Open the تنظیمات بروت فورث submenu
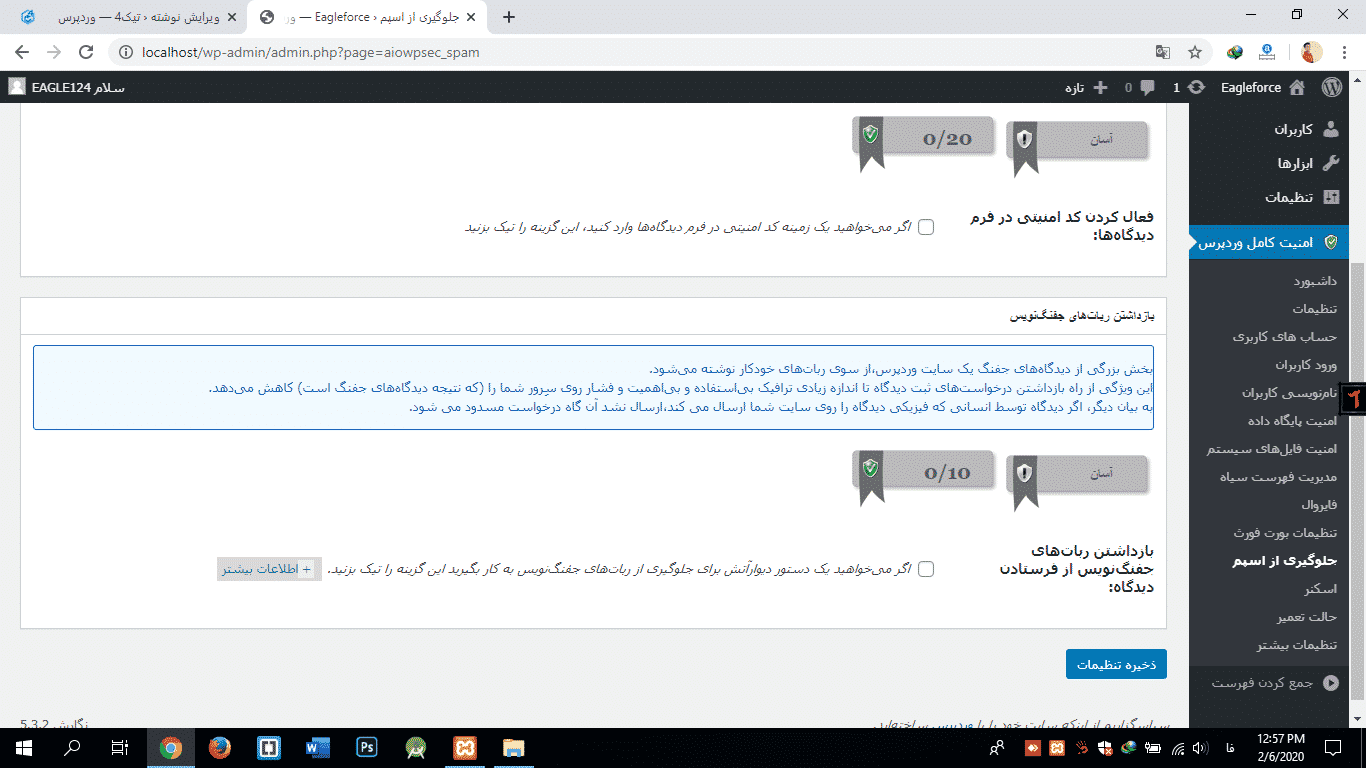This screenshot has height=768, width=1366. tap(1285, 533)
